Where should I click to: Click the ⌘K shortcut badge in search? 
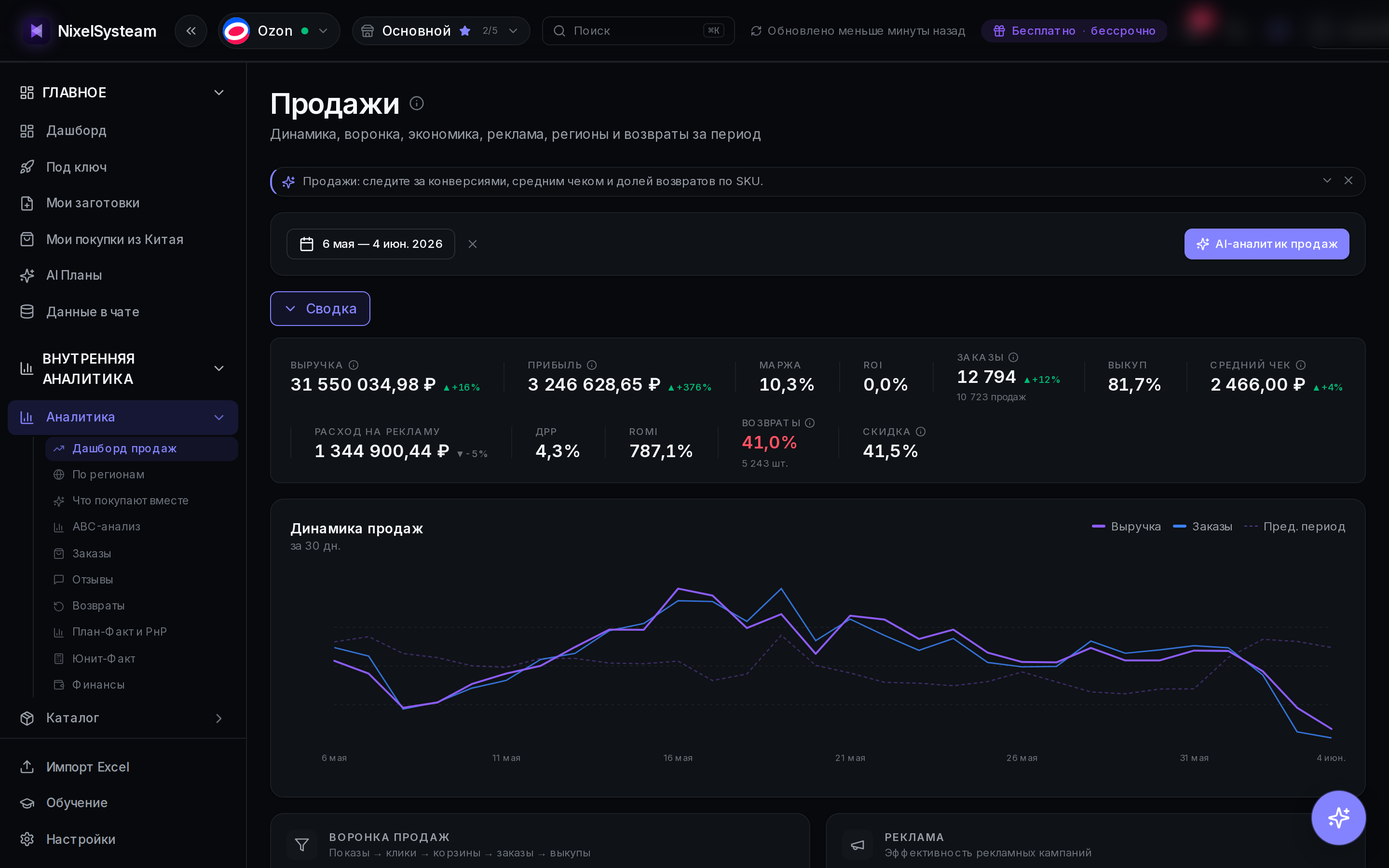pyautogui.click(x=713, y=31)
